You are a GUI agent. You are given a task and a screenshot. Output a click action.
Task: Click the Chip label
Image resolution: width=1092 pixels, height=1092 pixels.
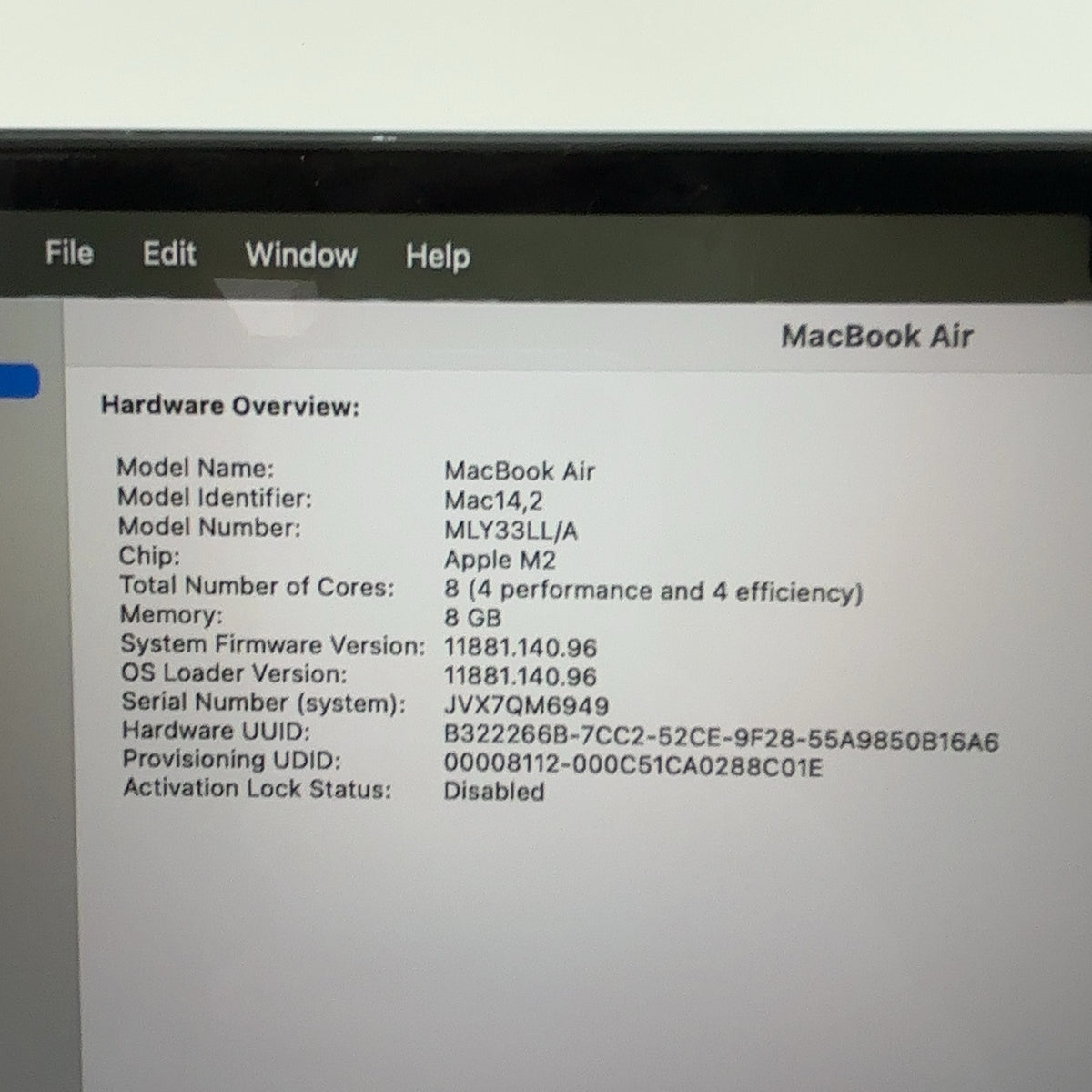click(149, 556)
